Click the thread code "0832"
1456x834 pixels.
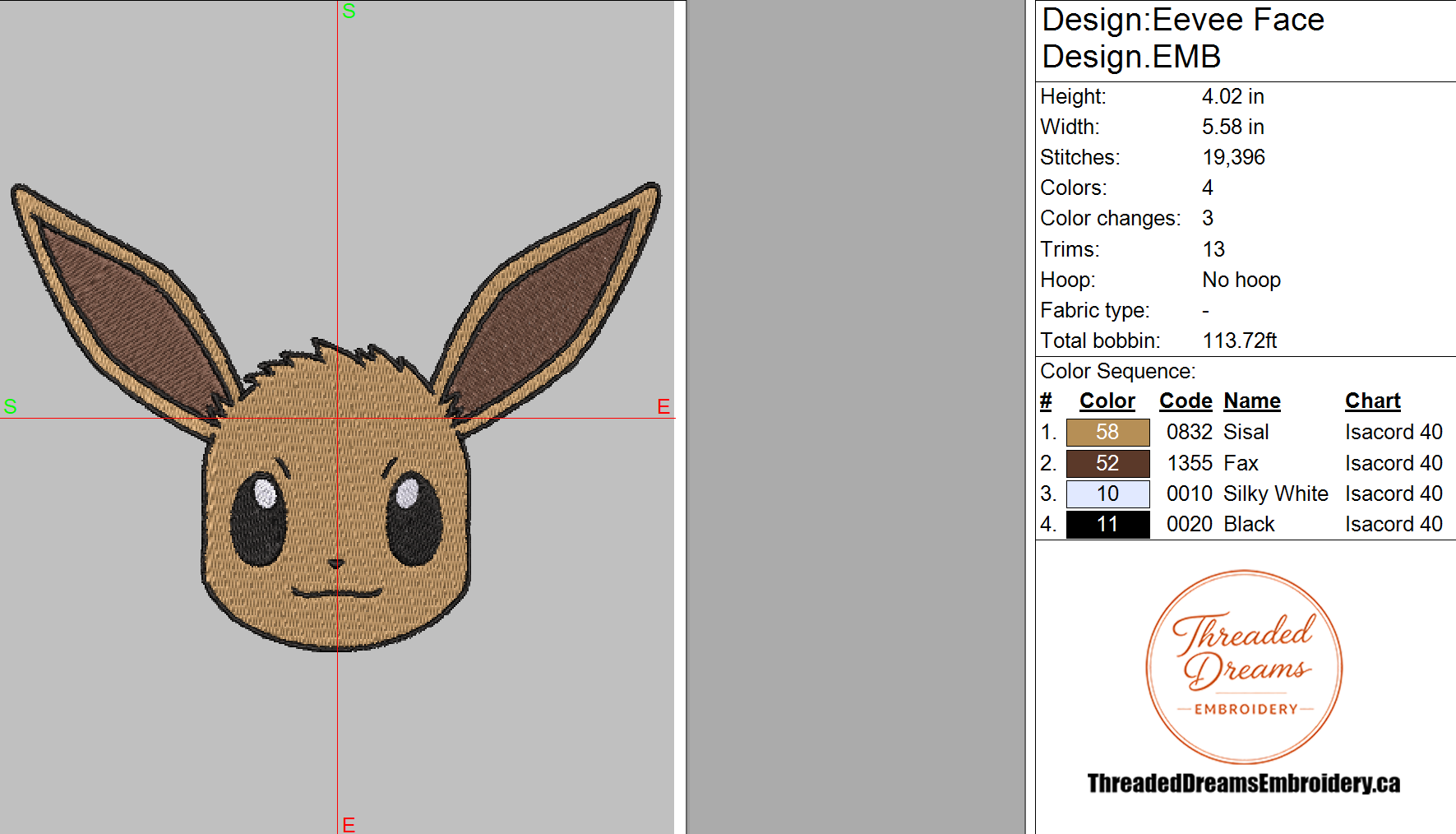[x=1190, y=432]
